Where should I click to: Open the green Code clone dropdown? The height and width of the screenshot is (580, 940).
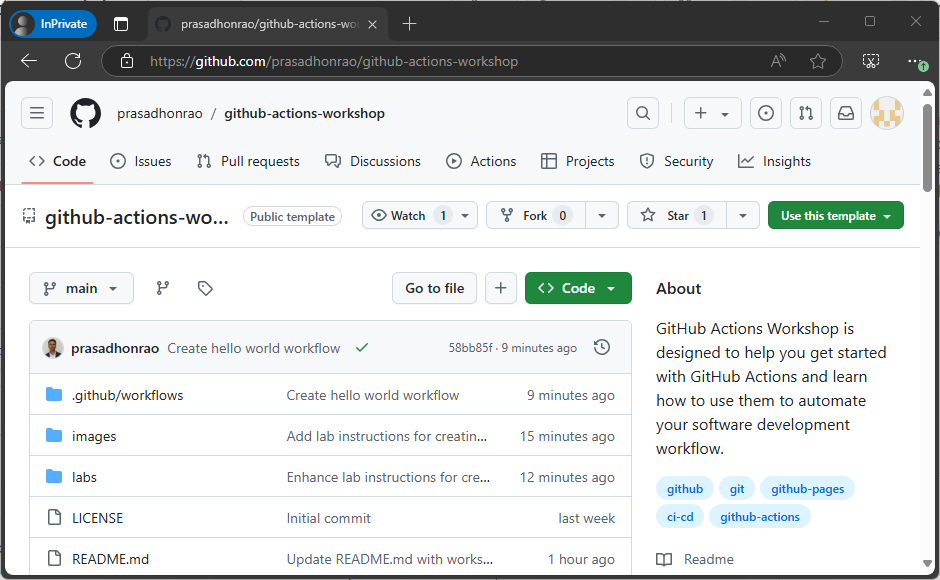coord(578,289)
